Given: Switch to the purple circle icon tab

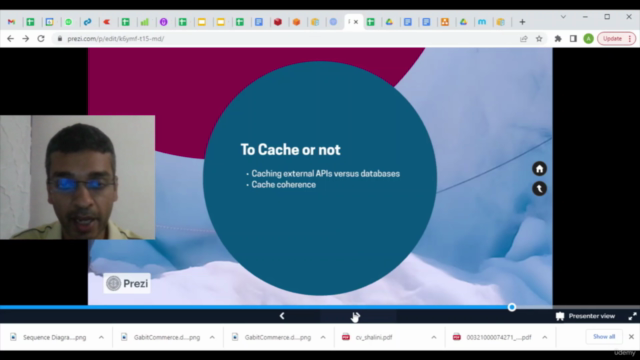Looking at the screenshot, I should (x=164, y=22).
